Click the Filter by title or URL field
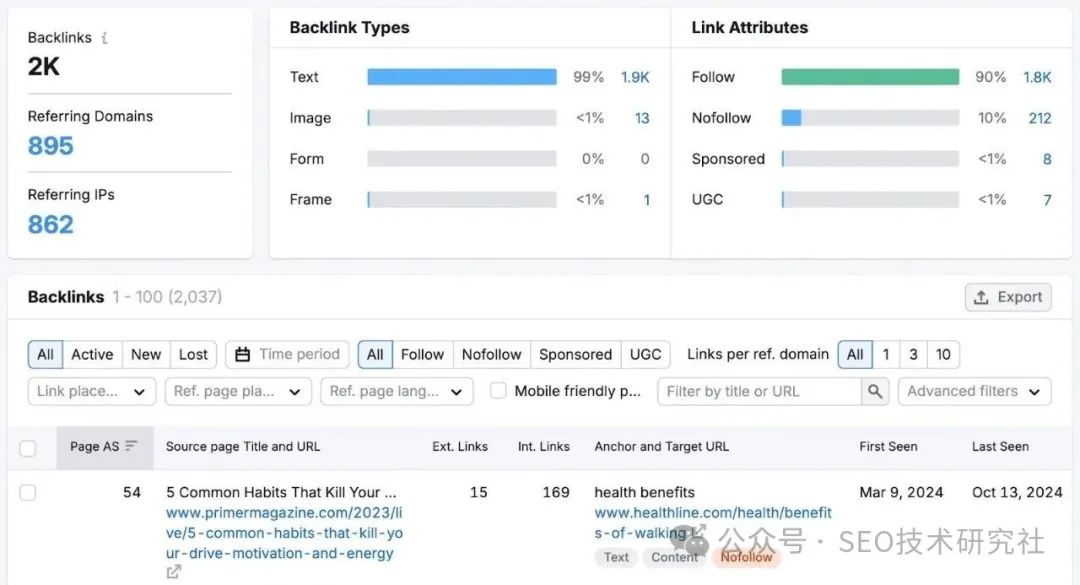The height and width of the screenshot is (585, 1080). pos(760,391)
